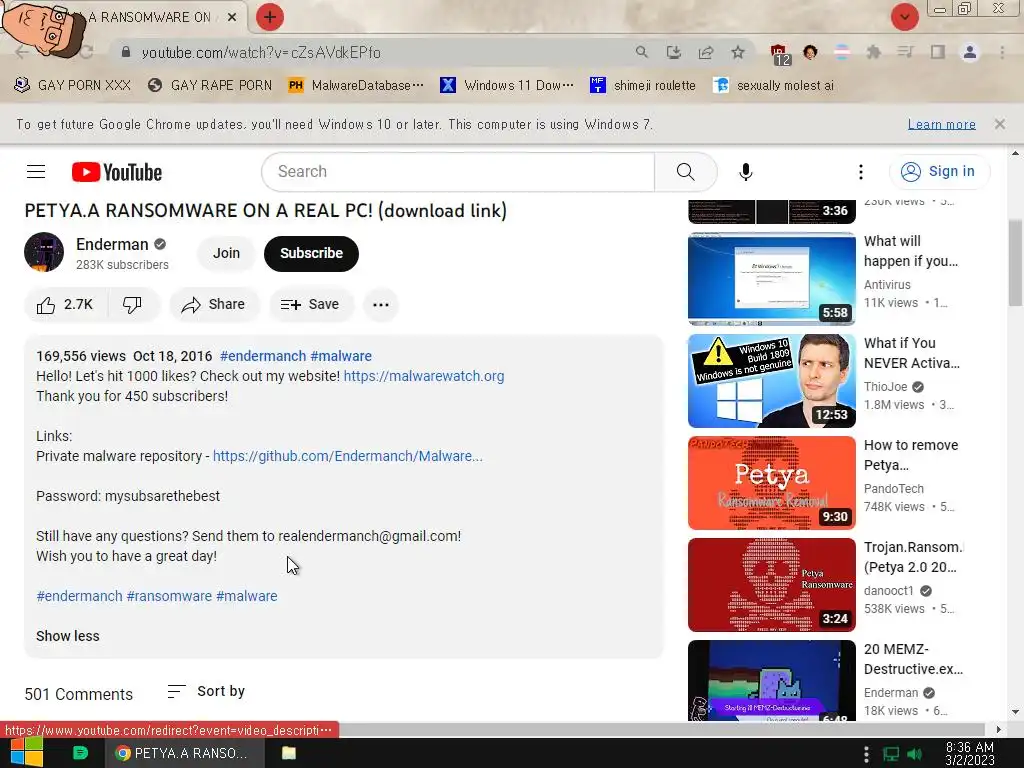1024x768 pixels.
Task: Open Chrome three-dot menu
Action: tap(1002, 52)
